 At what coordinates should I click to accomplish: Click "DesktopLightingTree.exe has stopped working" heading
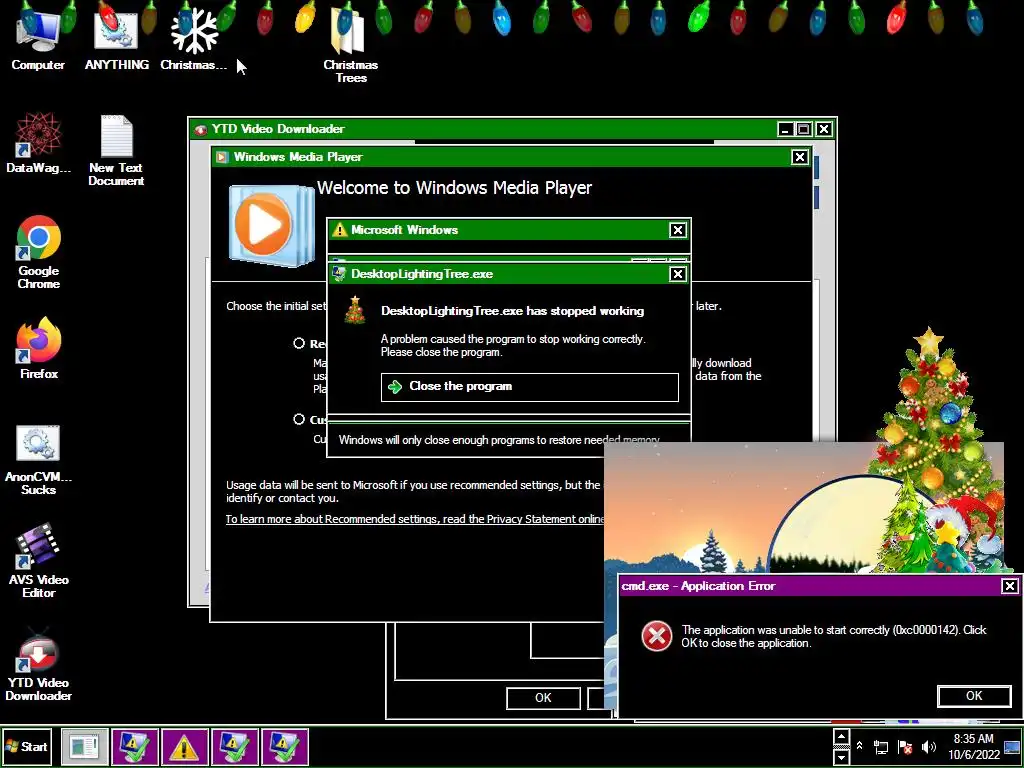click(x=513, y=311)
